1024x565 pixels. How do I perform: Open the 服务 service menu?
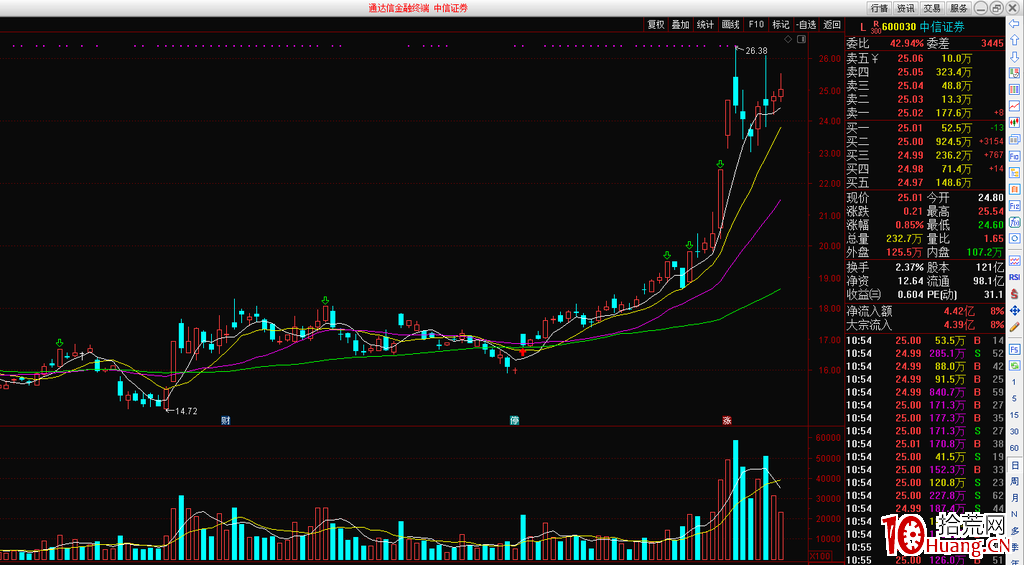pyautogui.click(x=959, y=8)
